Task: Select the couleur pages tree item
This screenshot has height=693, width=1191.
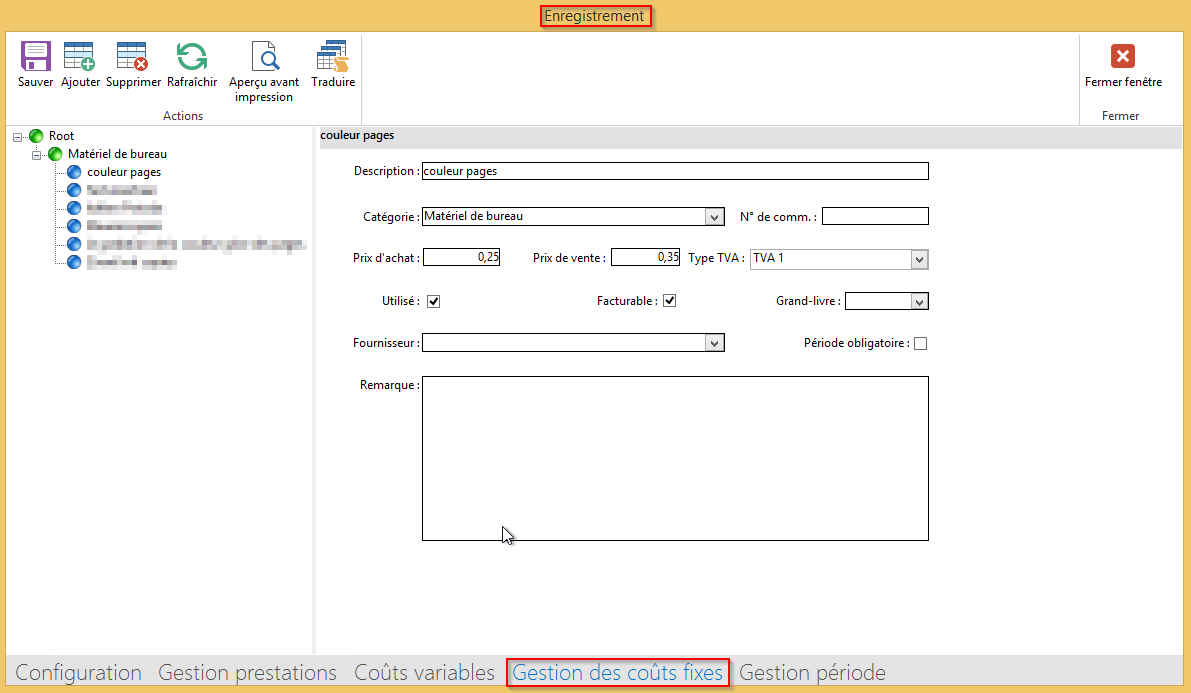Action: (x=124, y=172)
